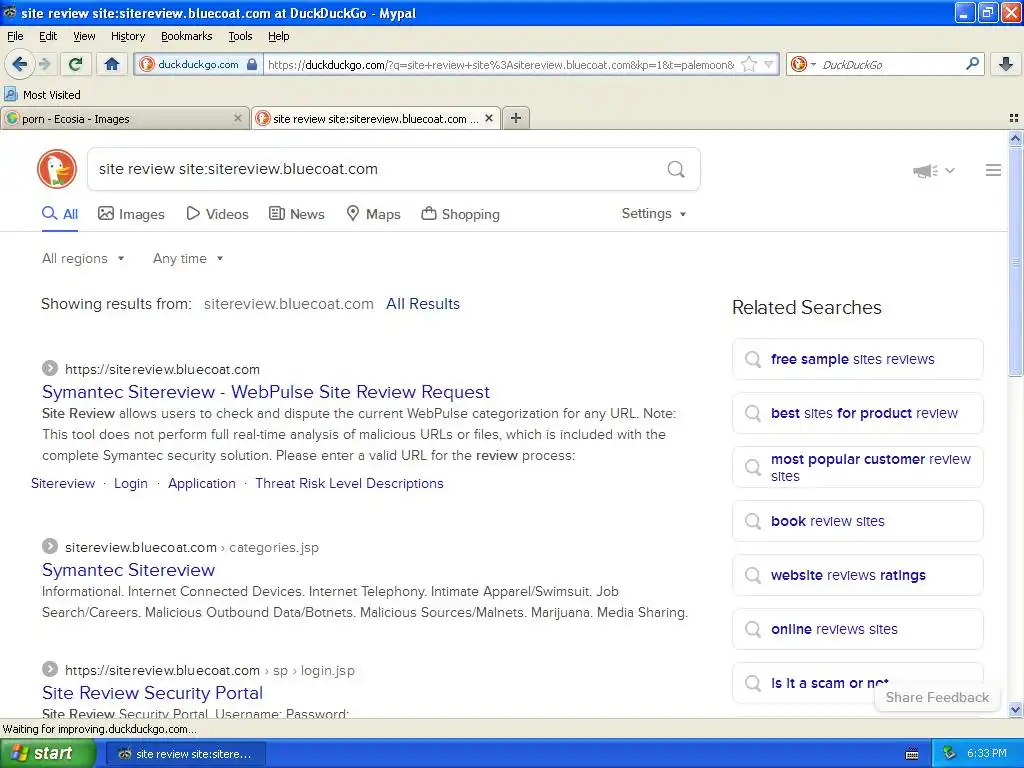Open the Threat Risk Level Descriptions sitelink
The width and height of the screenshot is (1024, 768).
[349, 483]
